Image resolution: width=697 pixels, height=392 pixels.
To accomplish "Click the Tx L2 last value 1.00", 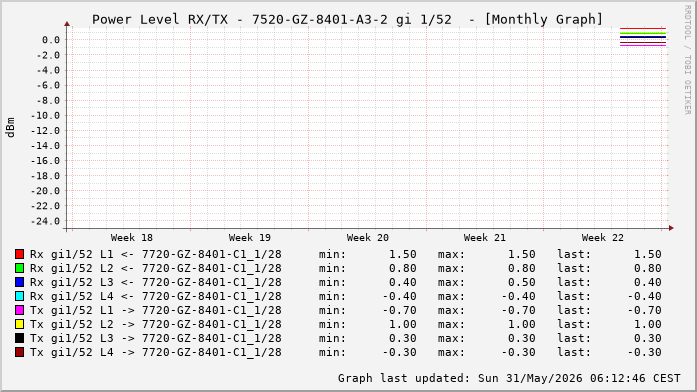I will click(x=647, y=324).
